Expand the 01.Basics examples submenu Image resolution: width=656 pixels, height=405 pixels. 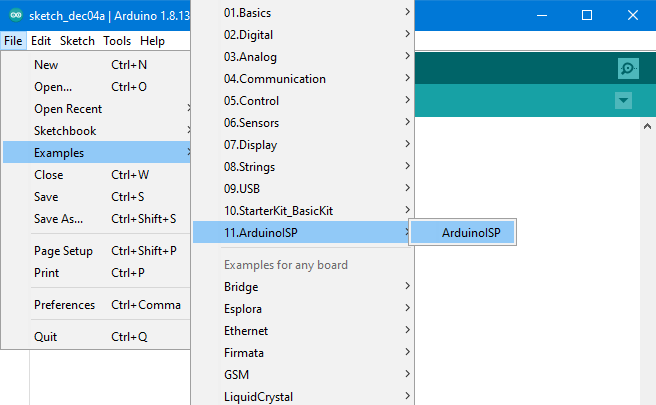pyautogui.click(x=303, y=13)
